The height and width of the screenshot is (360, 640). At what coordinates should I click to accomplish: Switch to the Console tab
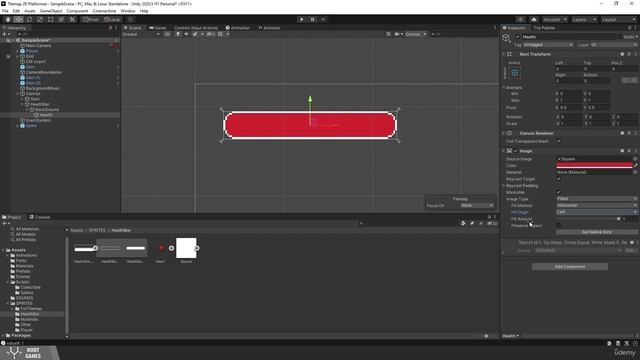[40, 217]
